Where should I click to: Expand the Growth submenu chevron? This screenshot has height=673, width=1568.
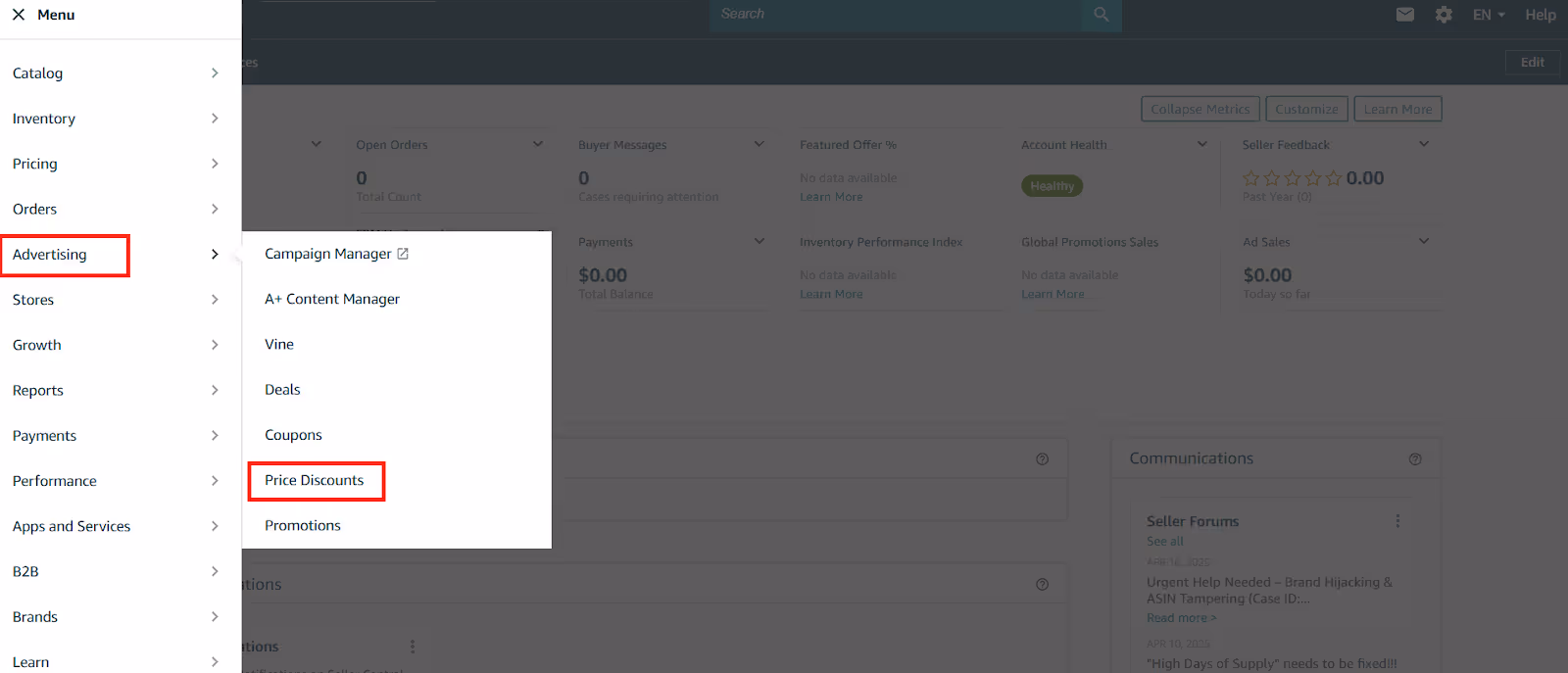click(x=215, y=345)
